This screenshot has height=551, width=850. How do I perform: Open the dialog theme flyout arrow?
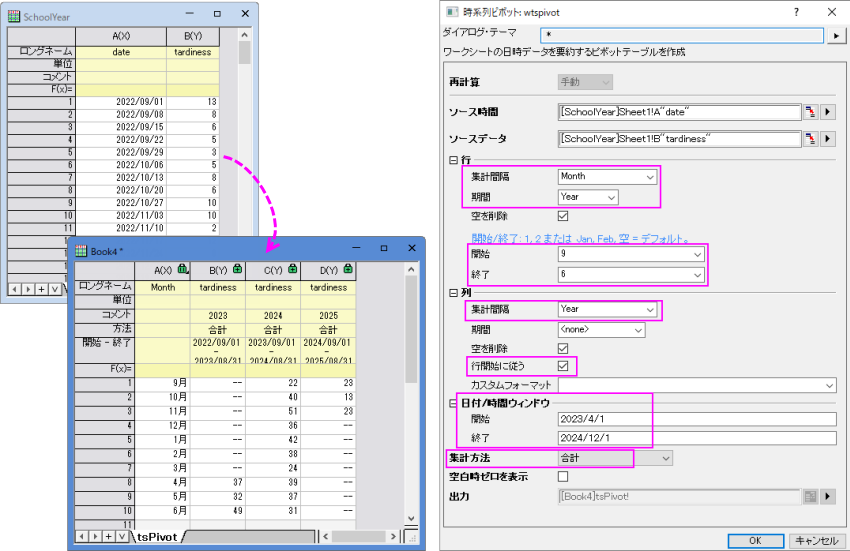[835, 36]
